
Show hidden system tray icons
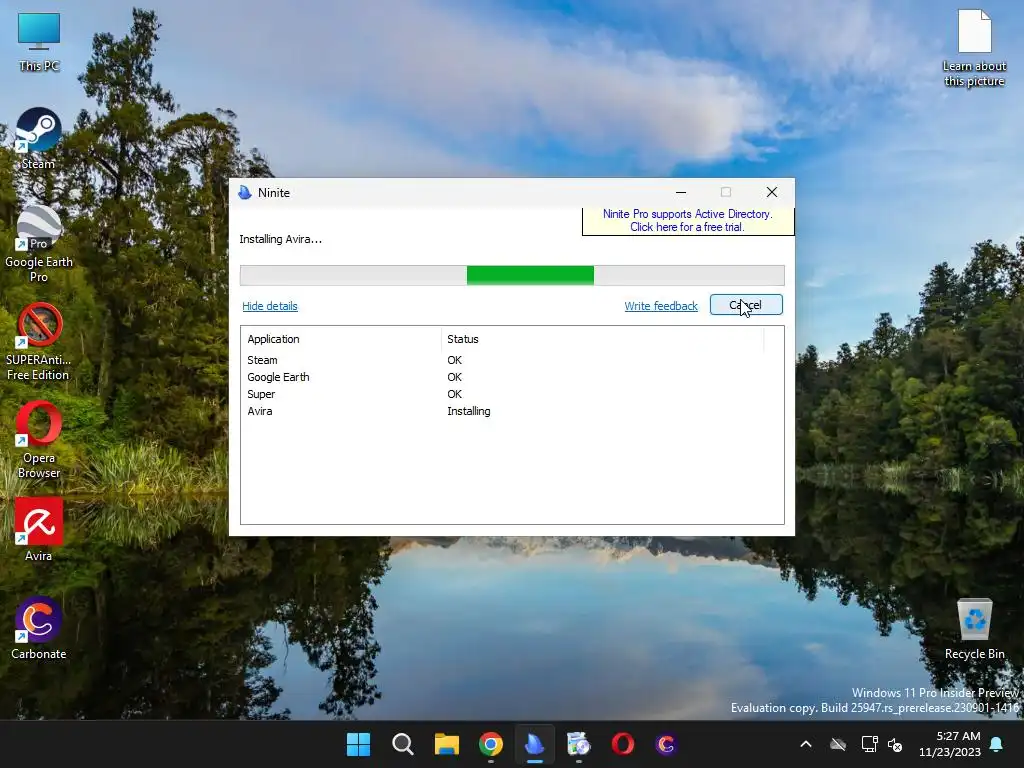(806, 744)
